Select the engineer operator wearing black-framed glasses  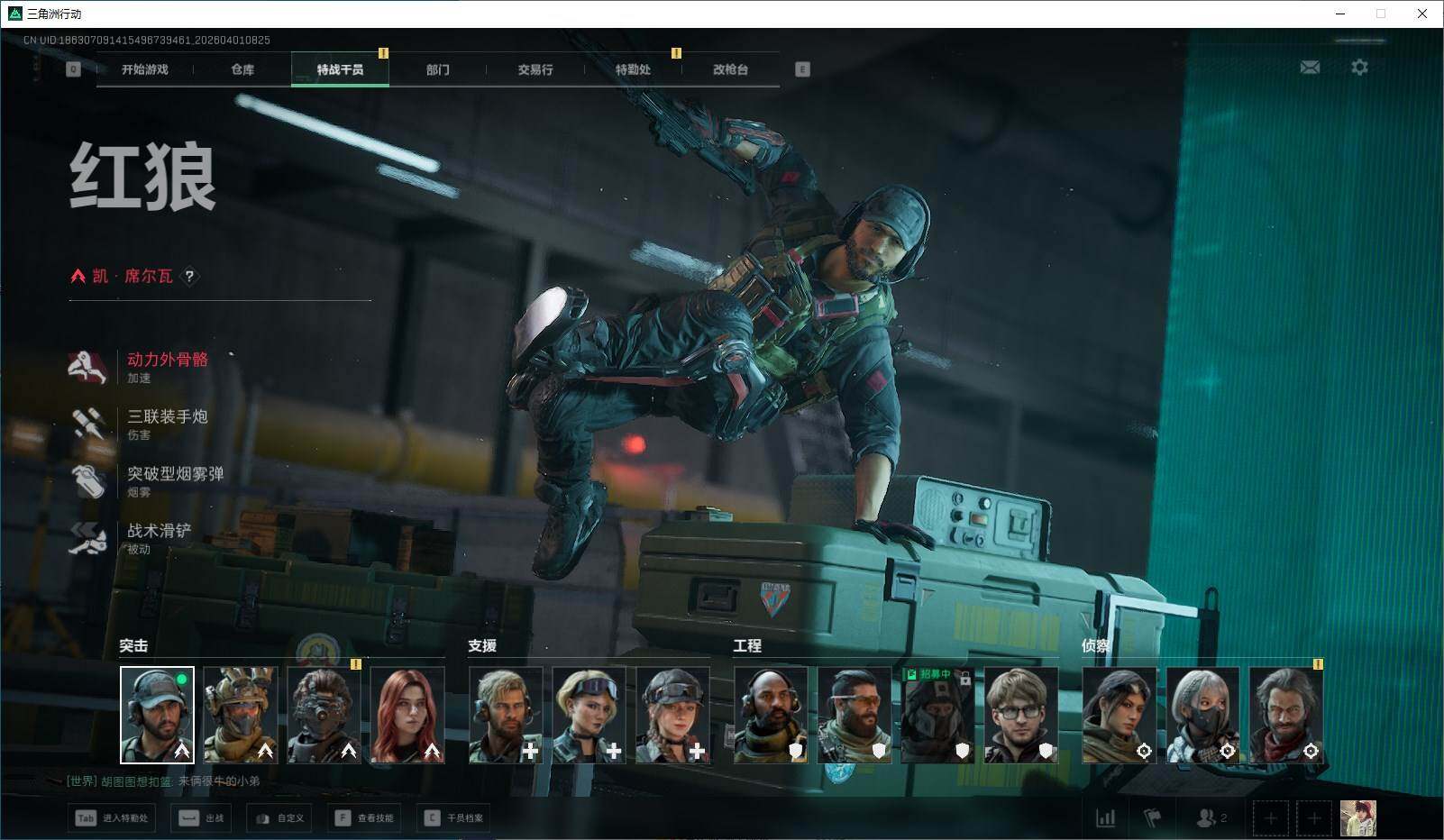[1021, 716]
